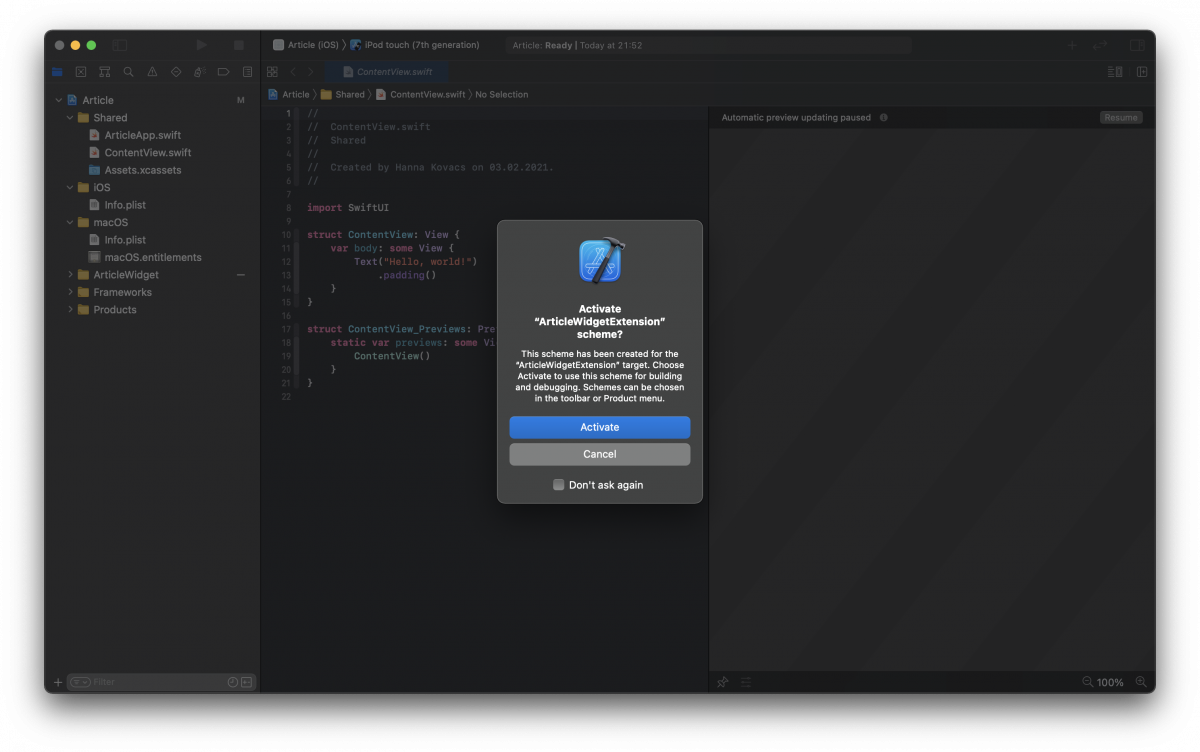
Task: Select the Source Control navigator icon
Action: pos(81,72)
